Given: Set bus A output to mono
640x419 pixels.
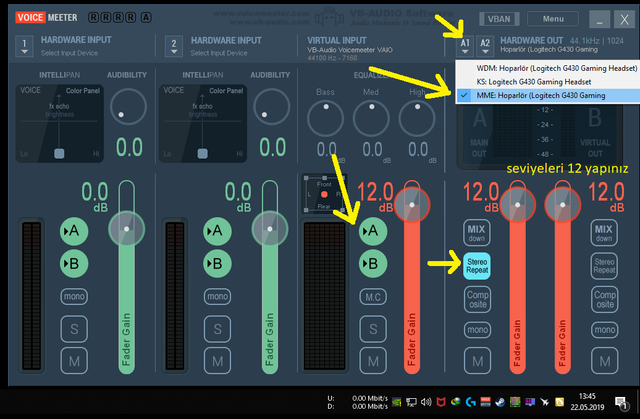Looking at the screenshot, I should click(x=478, y=330).
